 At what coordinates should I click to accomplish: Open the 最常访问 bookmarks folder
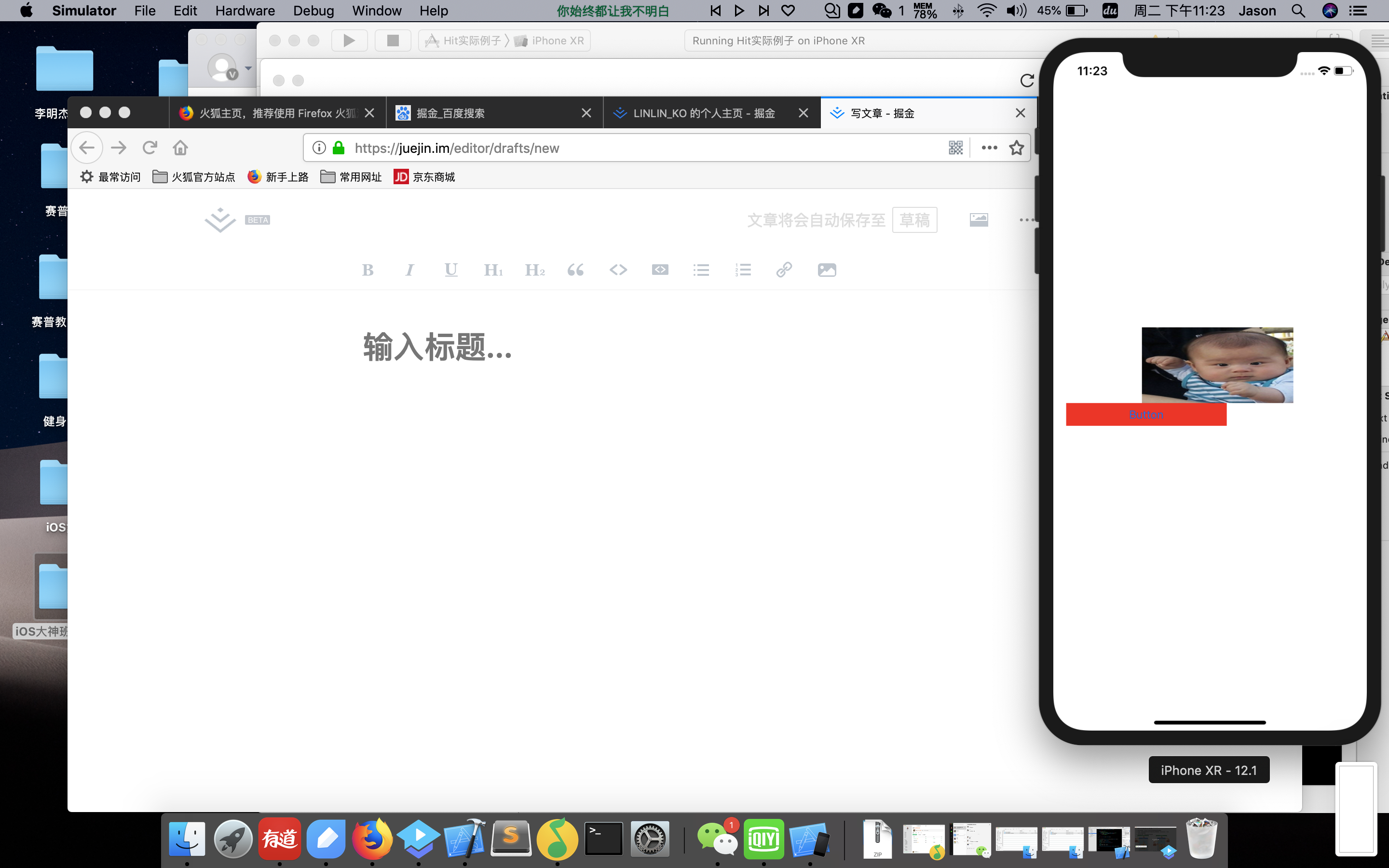click(x=111, y=177)
